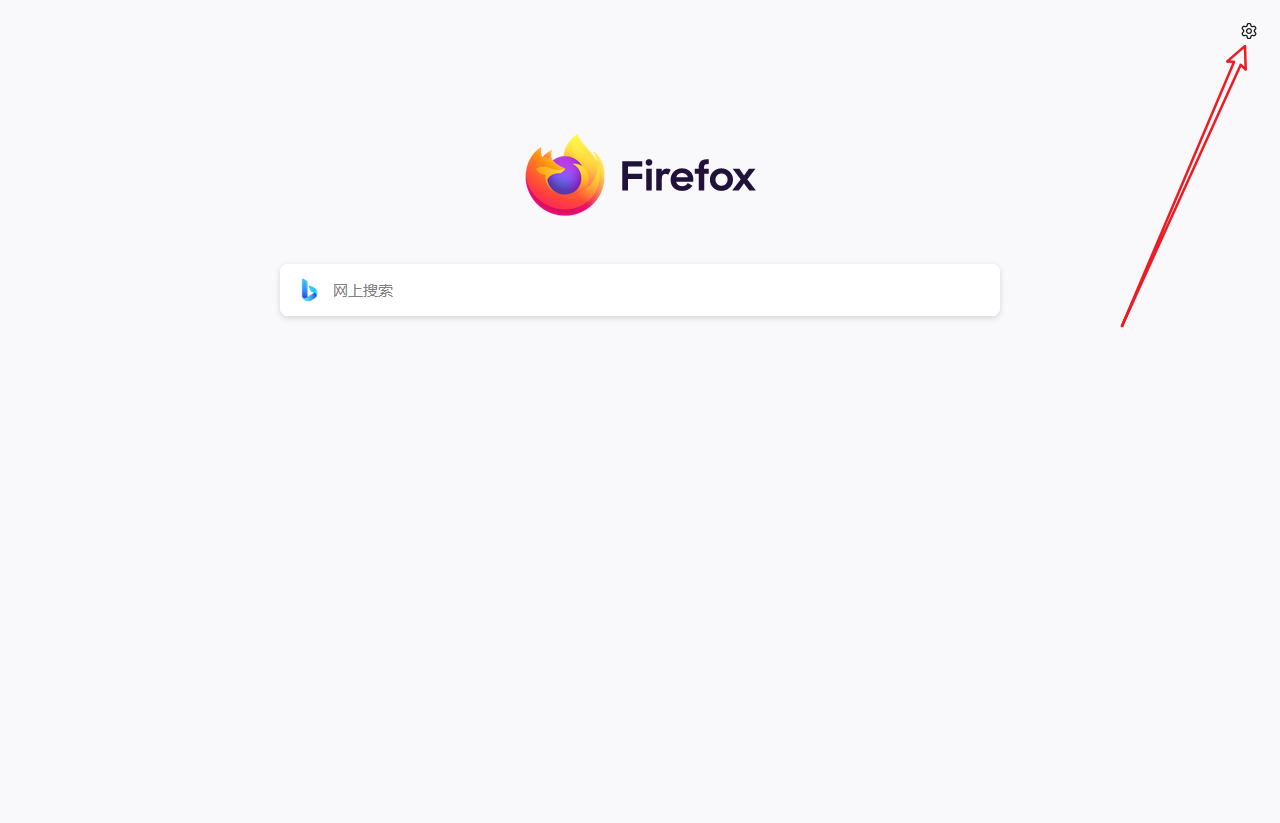The width and height of the screenshot is (1280, 823).
Task: Click the purple globe inside the Firefox logo
Action: click(x=565, y=175)
